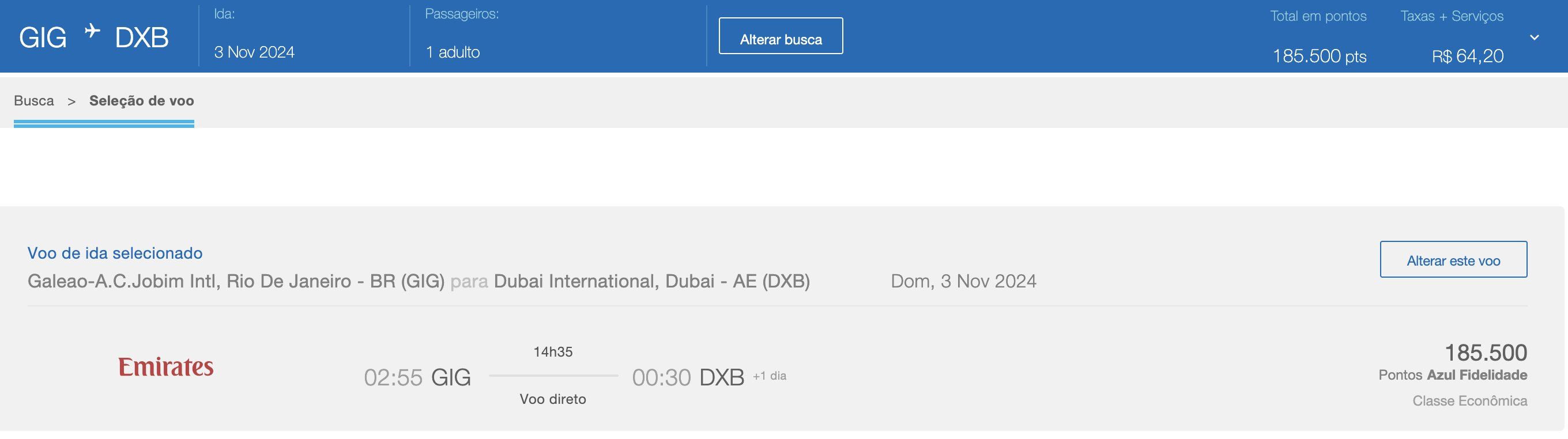
Task: Click the Pontos Azul Fidelidade price label
Action: point(1452,375)
